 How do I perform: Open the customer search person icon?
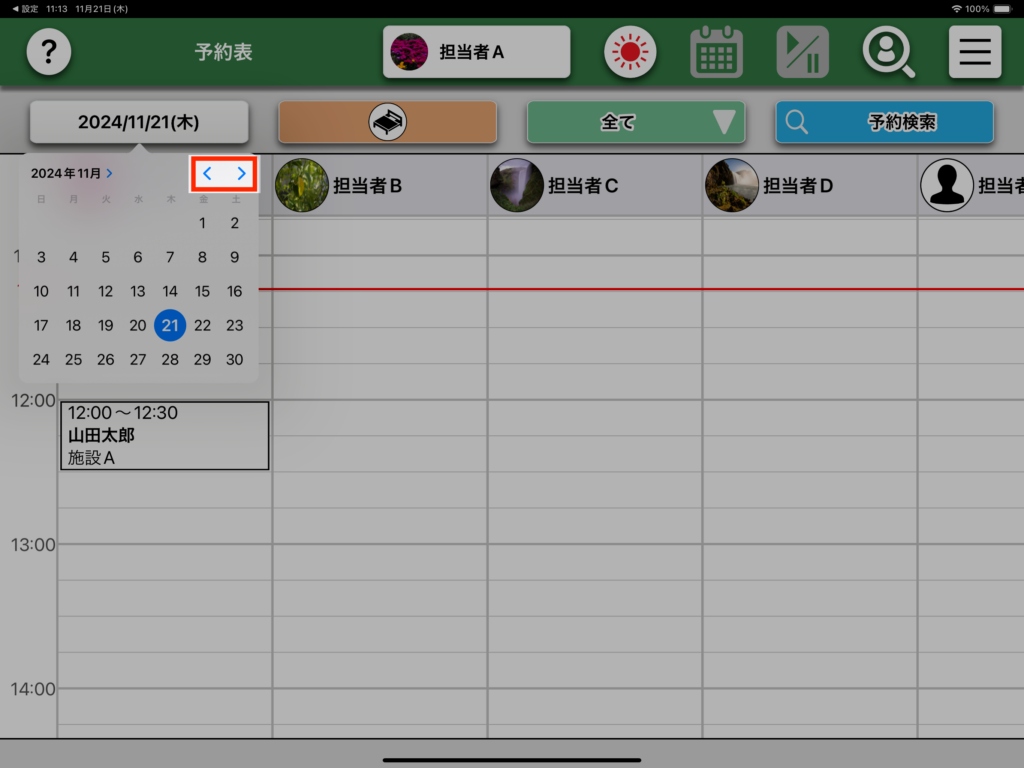pyautogui.click(x=888, y=52)
